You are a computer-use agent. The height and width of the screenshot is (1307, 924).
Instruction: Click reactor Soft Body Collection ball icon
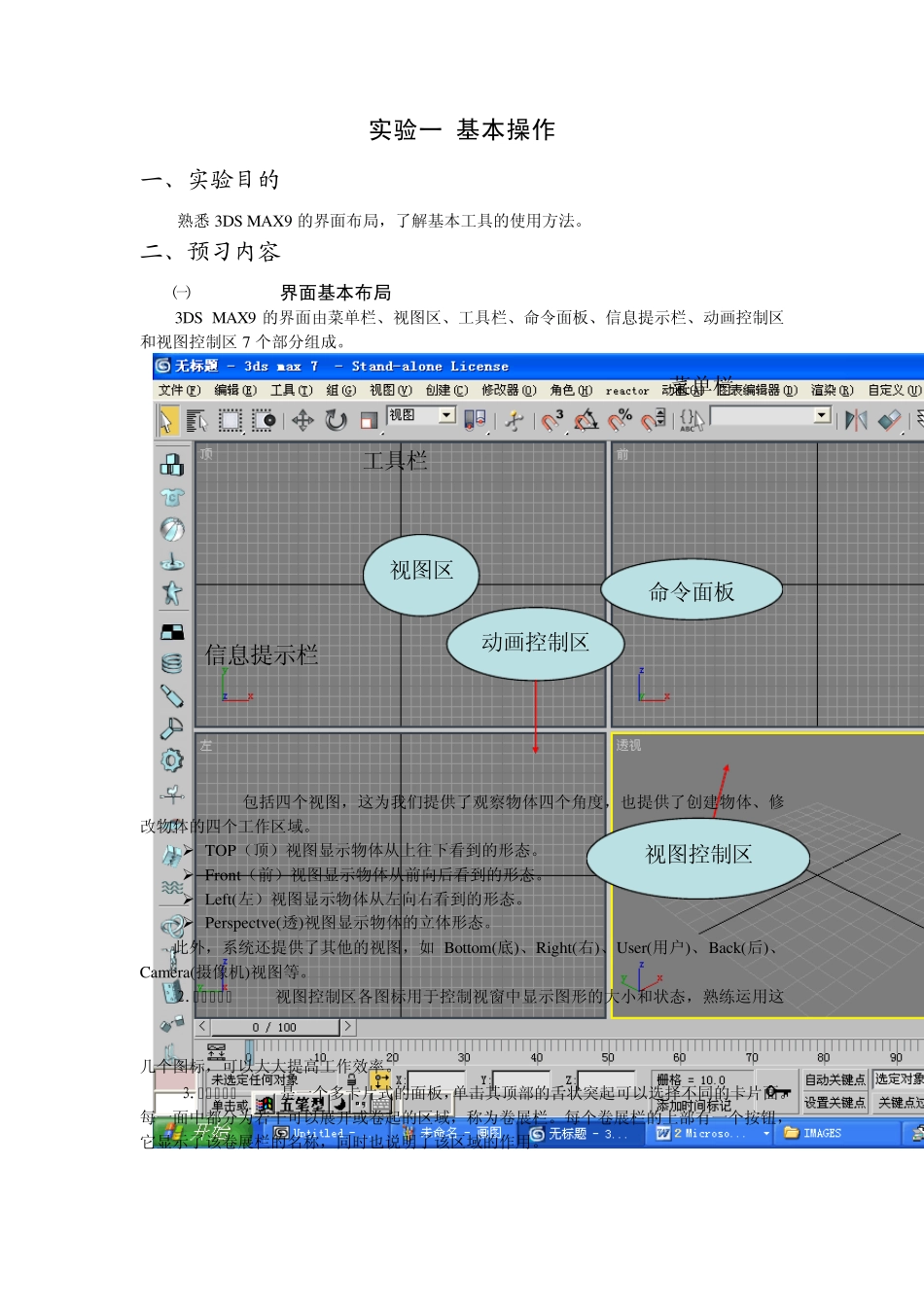tap(172, 529)
